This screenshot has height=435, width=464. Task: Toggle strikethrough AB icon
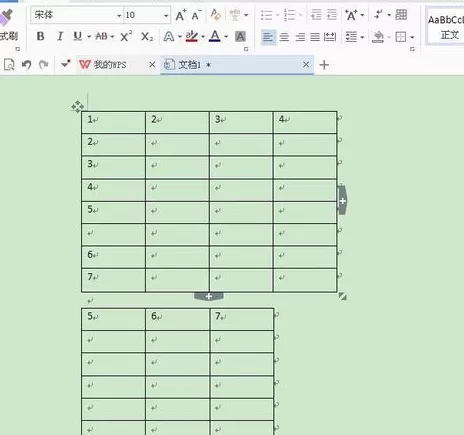click(101, 36)
